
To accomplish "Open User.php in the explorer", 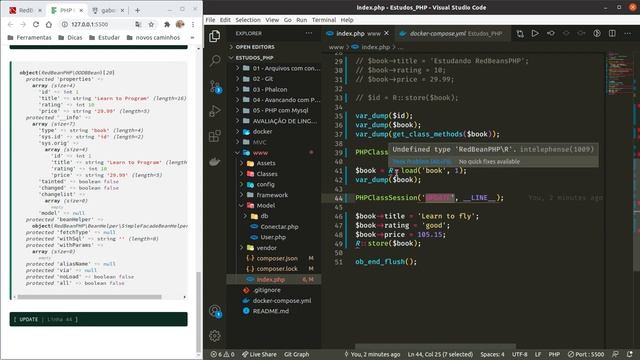I will 273,237.
